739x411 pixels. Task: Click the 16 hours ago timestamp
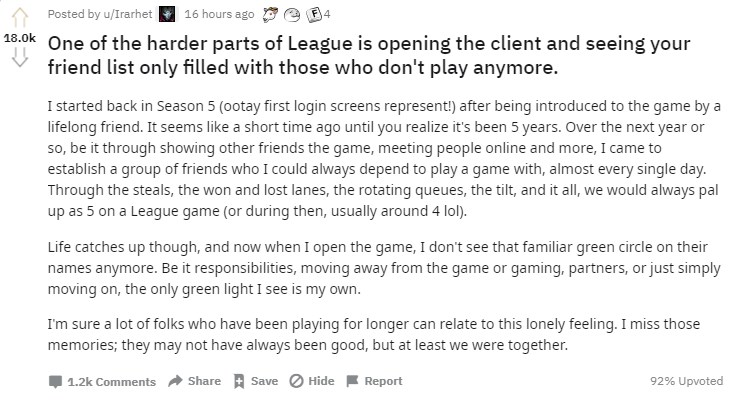click(219, 14)
